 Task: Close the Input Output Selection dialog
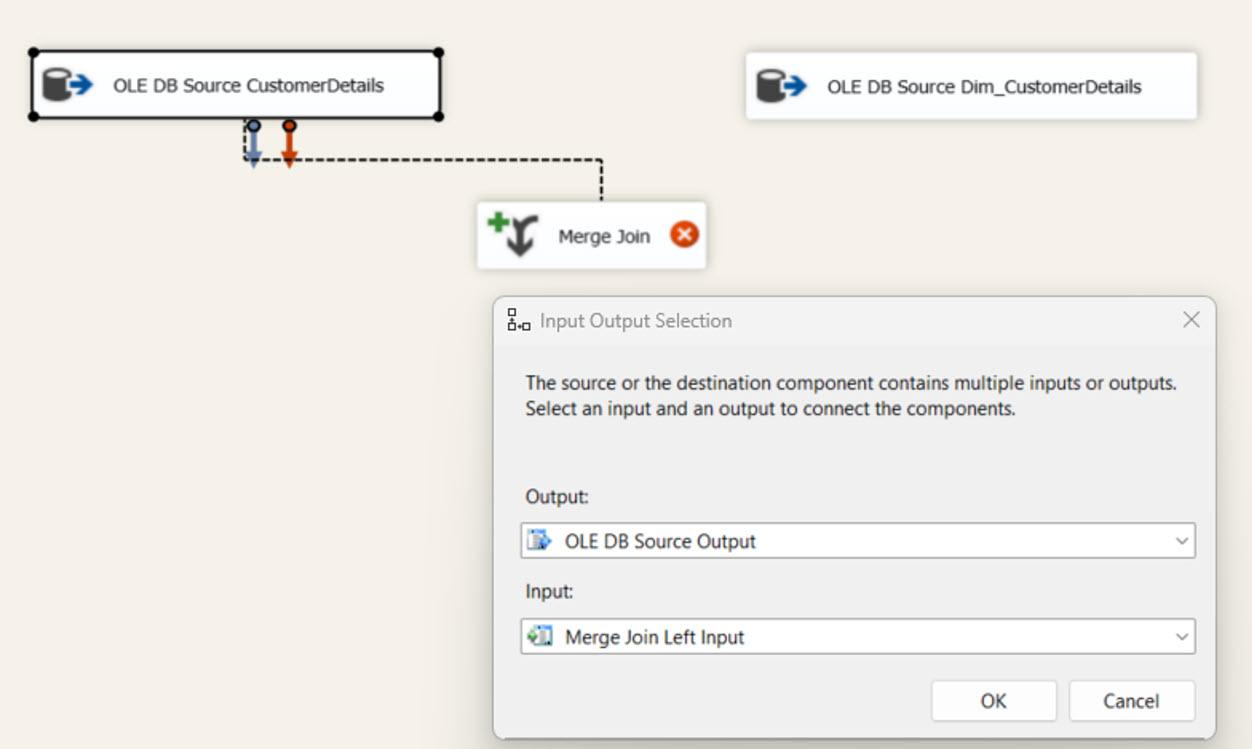click(1191, 320)
